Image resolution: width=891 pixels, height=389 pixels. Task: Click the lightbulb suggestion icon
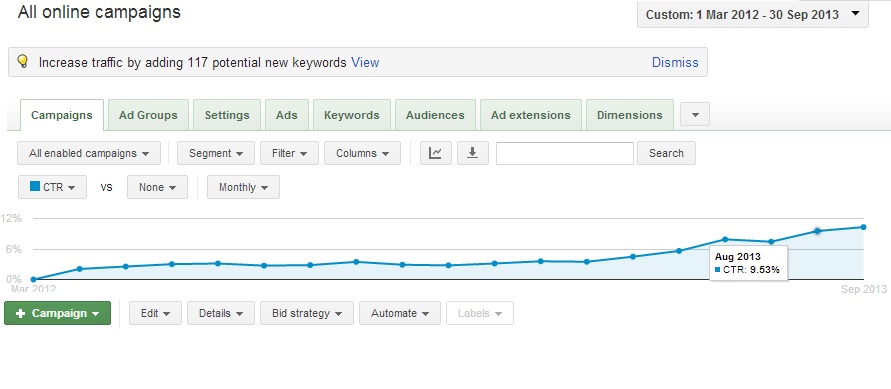point(23,62)
